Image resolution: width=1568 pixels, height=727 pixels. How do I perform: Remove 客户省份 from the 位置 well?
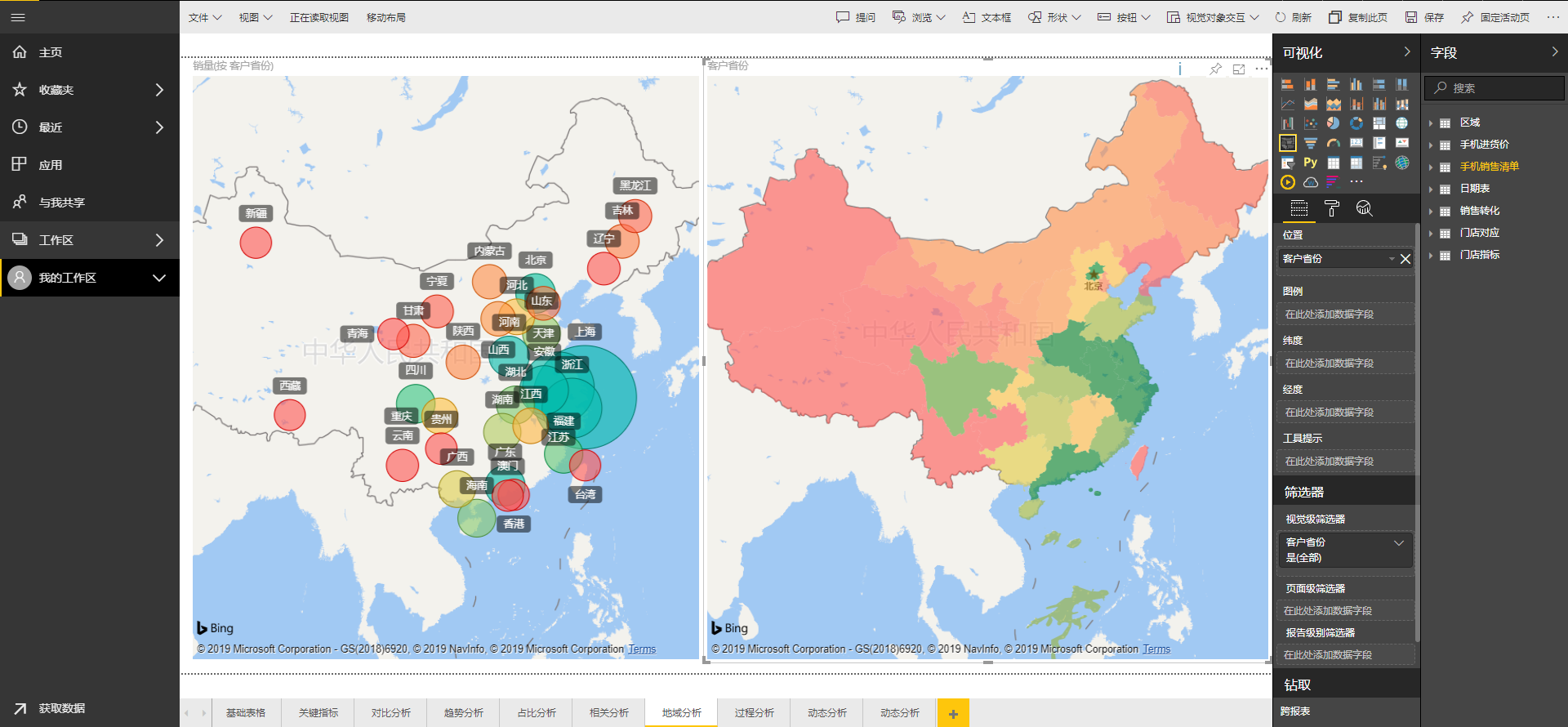point(1405,259)
